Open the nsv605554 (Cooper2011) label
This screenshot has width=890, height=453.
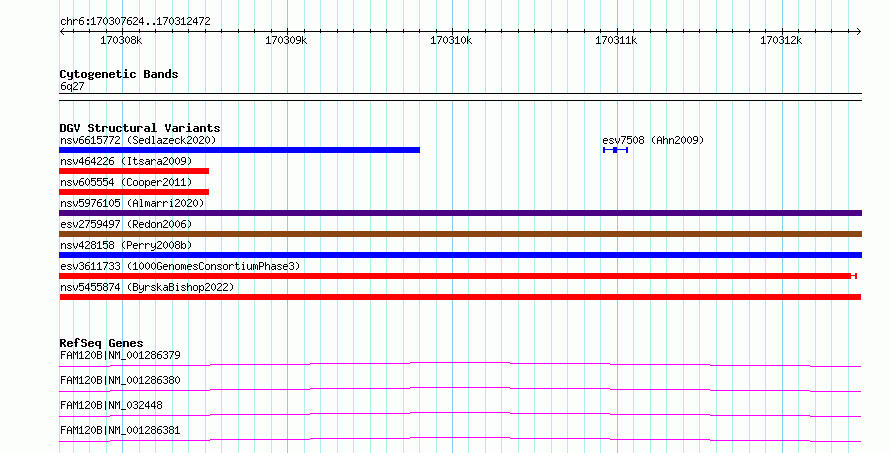pos(126,182)
